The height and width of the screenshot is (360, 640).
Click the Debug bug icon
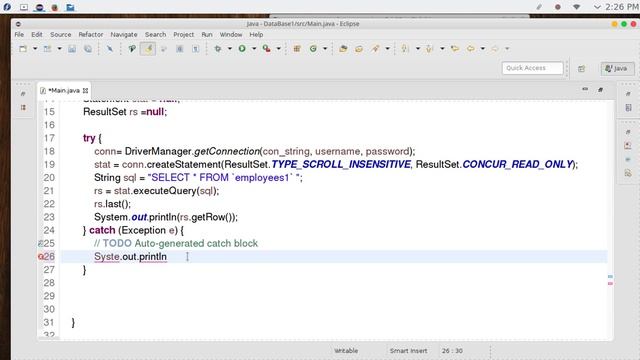click(218, 49)
